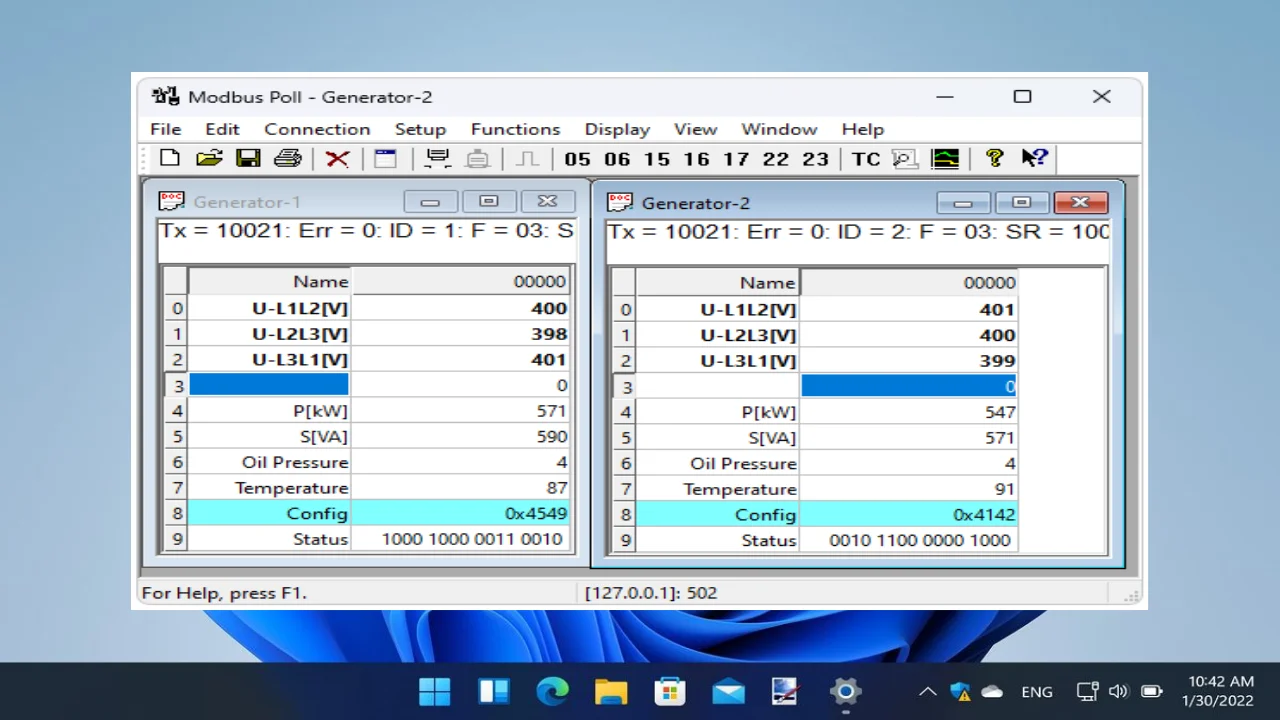Select Temperature value 91 in Generator-2
1280x720 pixels.
(x=908, y=488)
